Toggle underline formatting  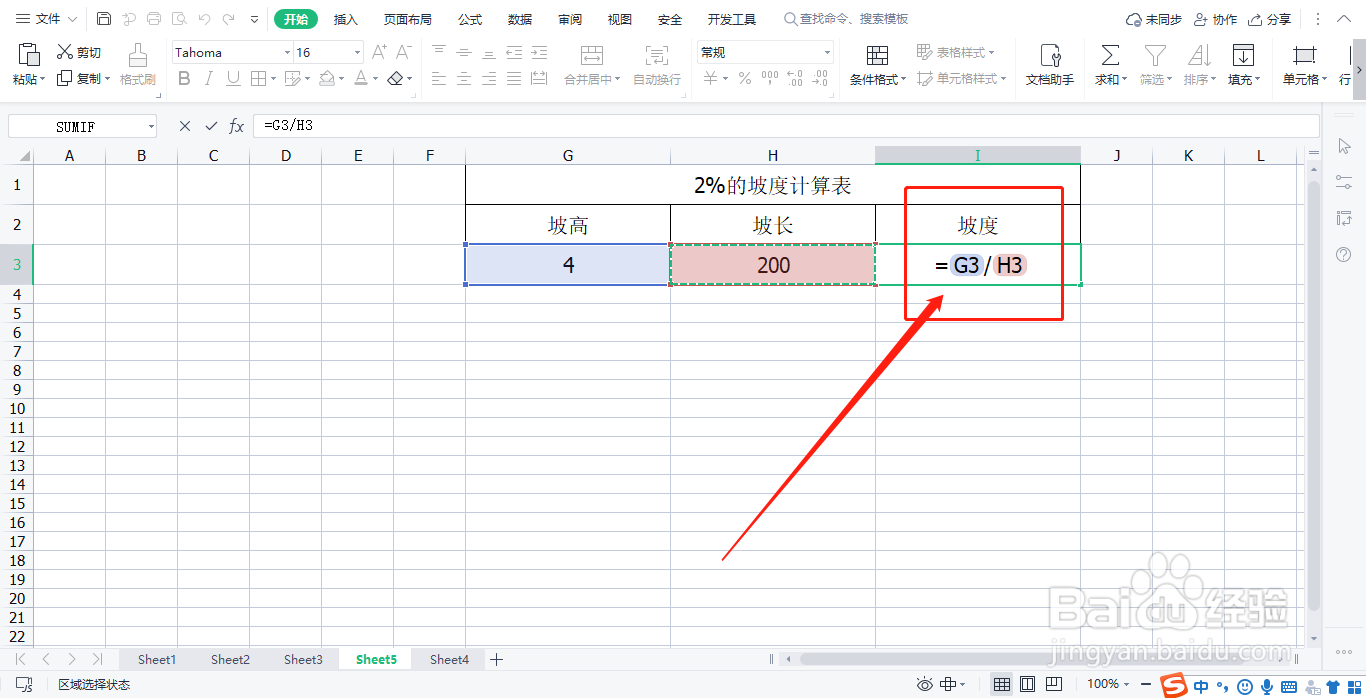click(231, 78)
